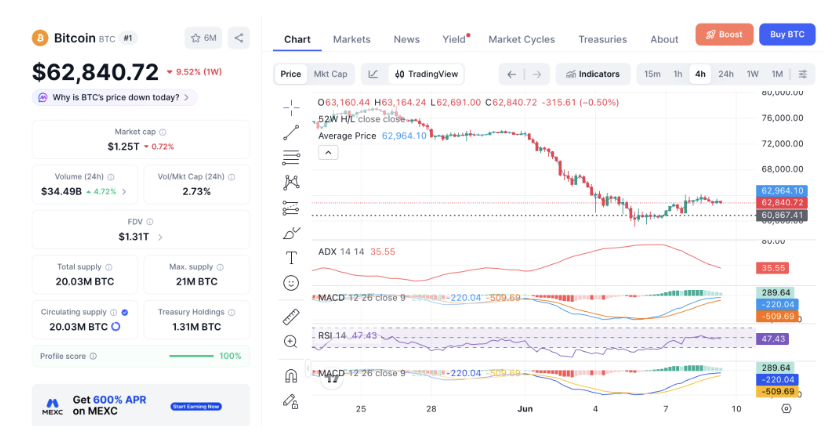Viewport: 826px width, 446px height.
Task: Click the Bitcoin logo icon
Action: 40,38
